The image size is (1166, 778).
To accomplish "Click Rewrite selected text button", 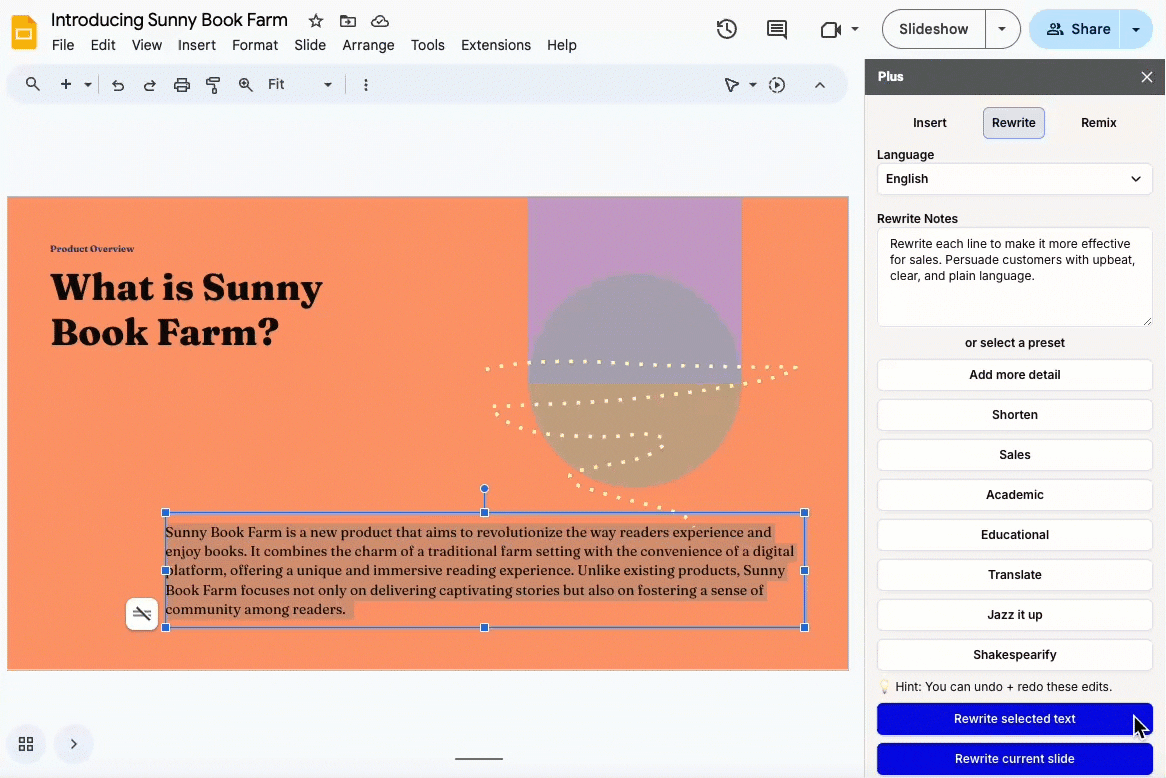I will (1014, 719).
